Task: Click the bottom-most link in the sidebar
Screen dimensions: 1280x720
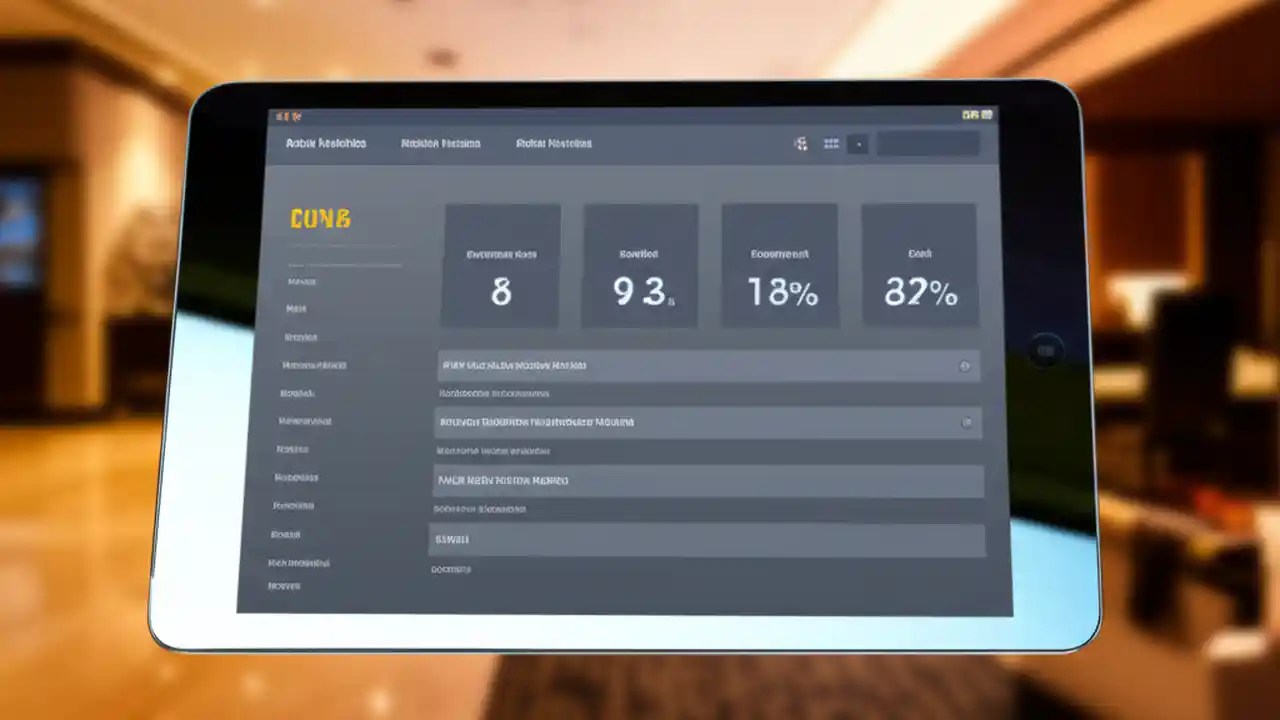Action: pos(283,586)
